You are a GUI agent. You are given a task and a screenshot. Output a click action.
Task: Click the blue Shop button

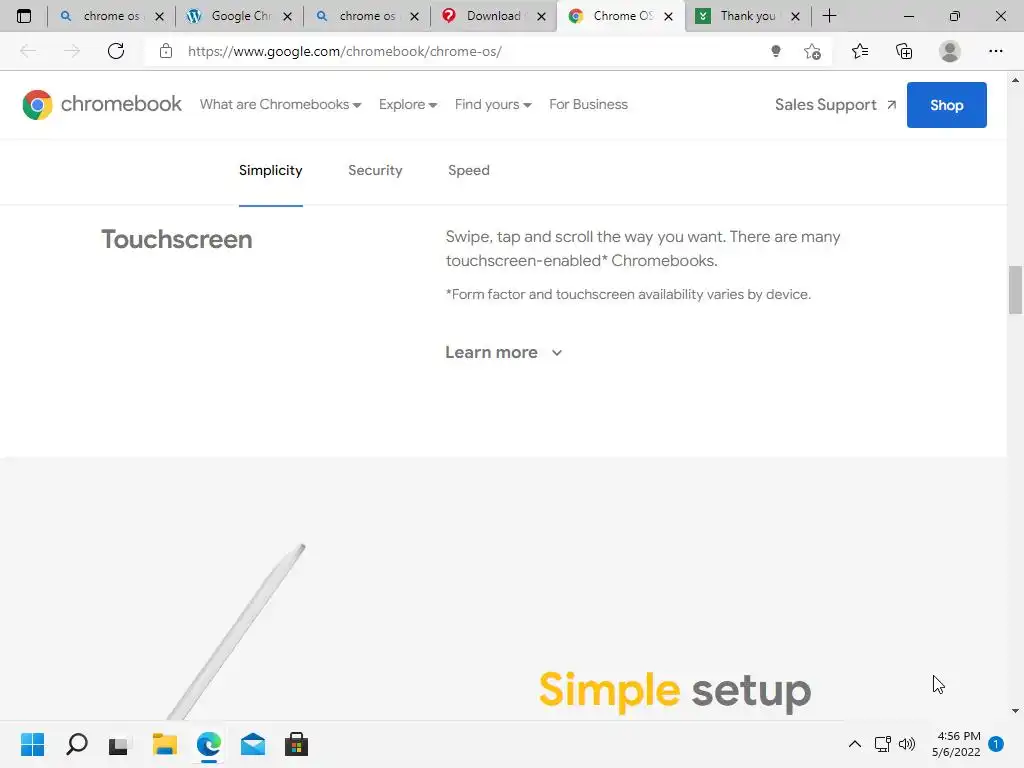(x=946, y=105)
